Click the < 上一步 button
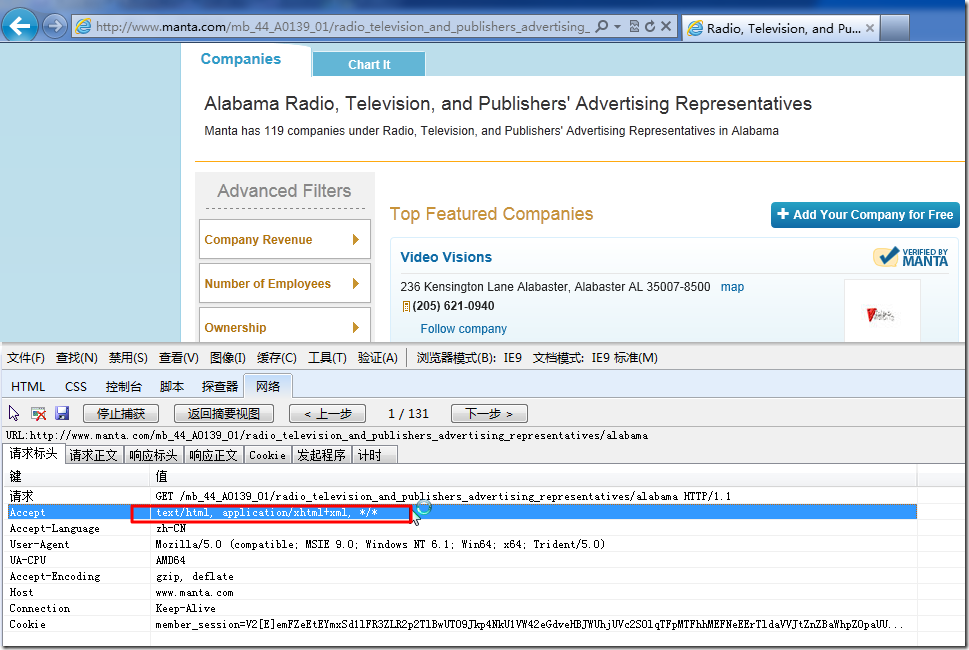This screenshot has width=969, height=650. [328, 413]
